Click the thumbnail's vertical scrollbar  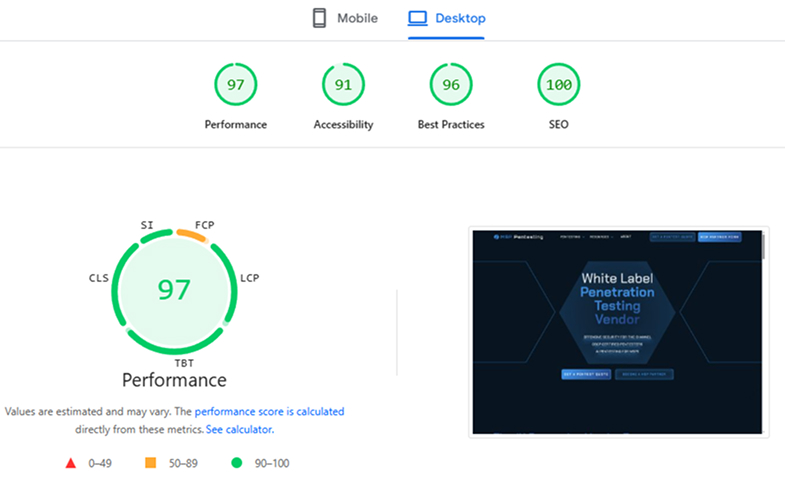coord(763,247)
